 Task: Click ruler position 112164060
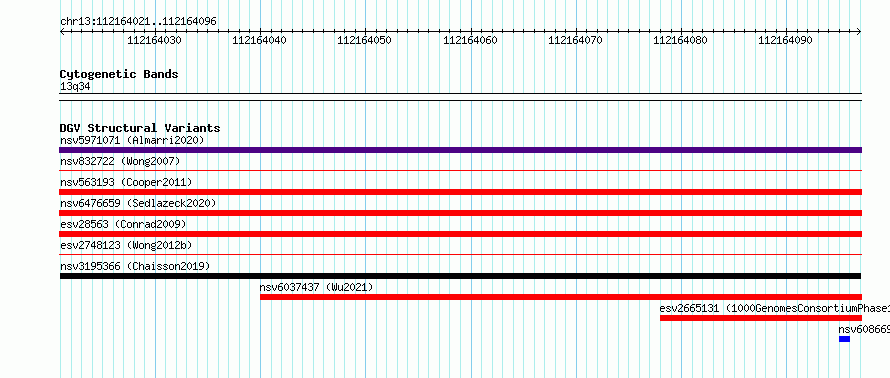tap(470, 40)
